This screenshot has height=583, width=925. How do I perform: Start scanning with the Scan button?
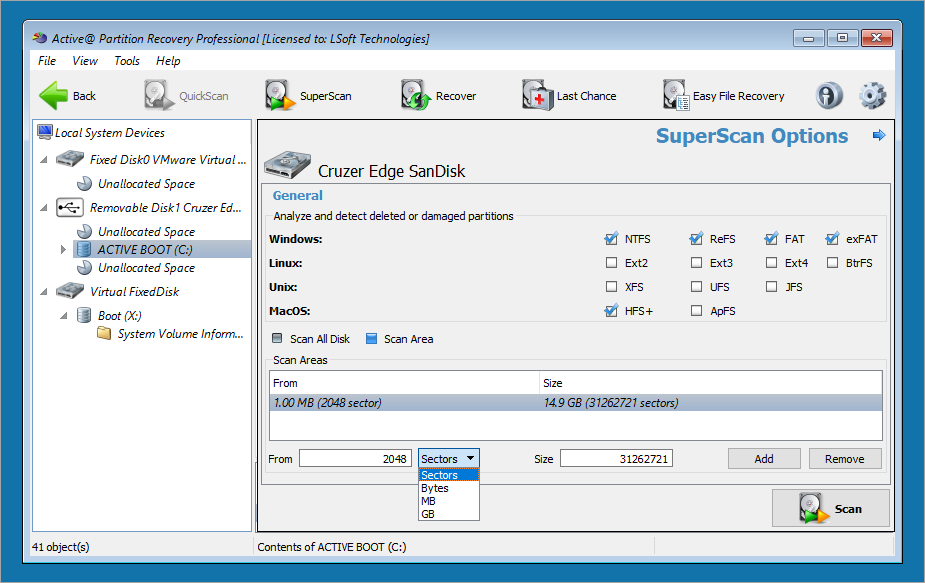coord(831,508)
